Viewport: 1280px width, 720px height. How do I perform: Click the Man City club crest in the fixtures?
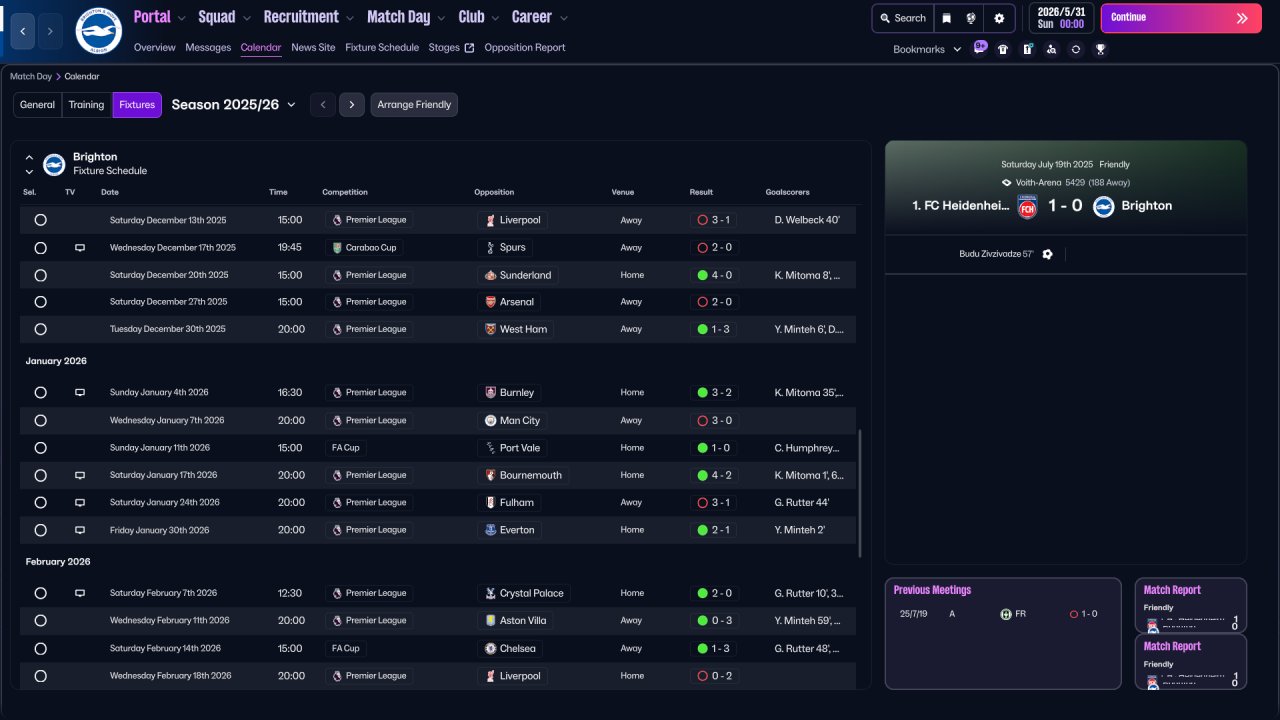pos(490,421)
